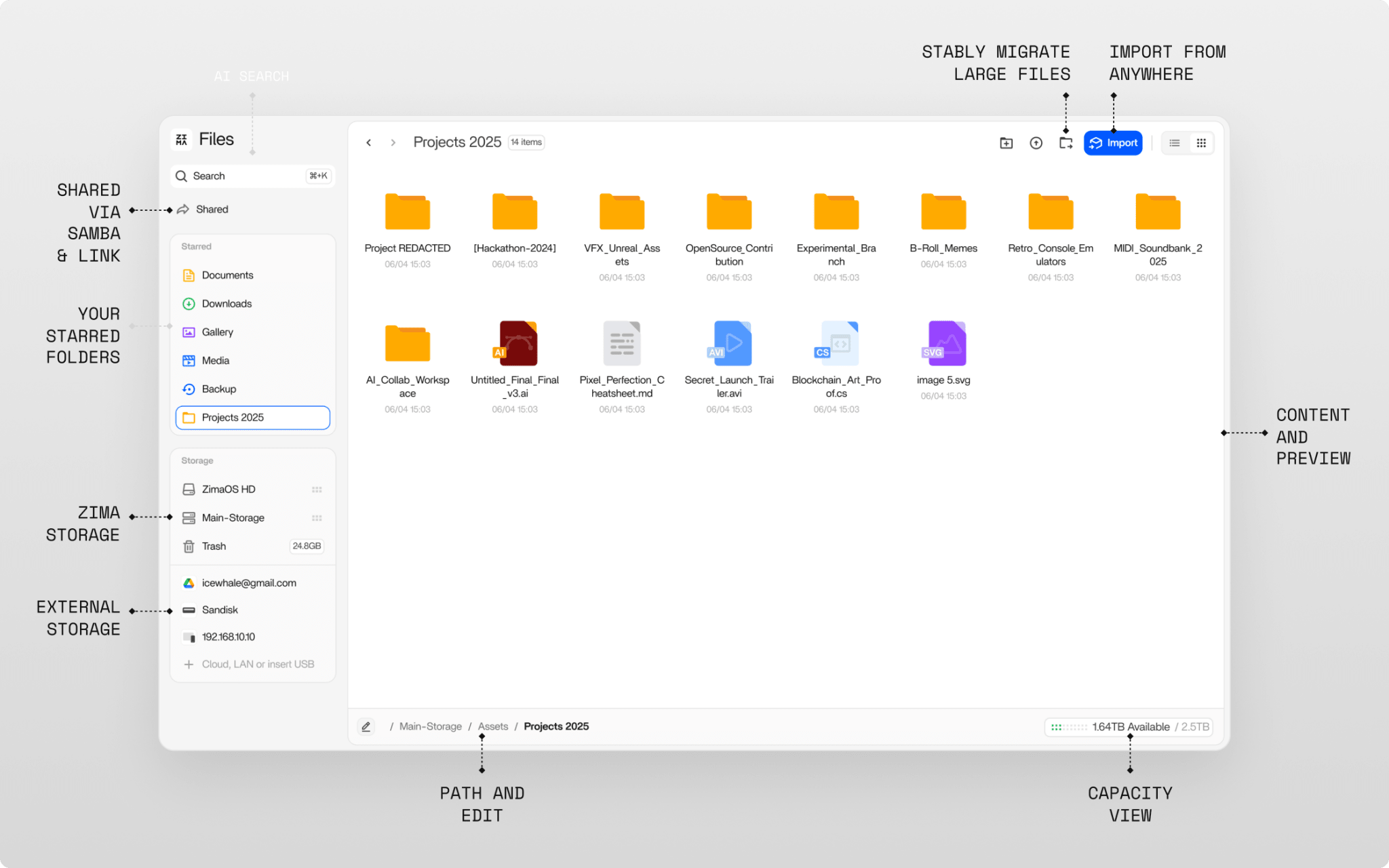The height and width of the screenshot is (868, 1389).
Task: Click the migrate files icon
Action: 1066,143
